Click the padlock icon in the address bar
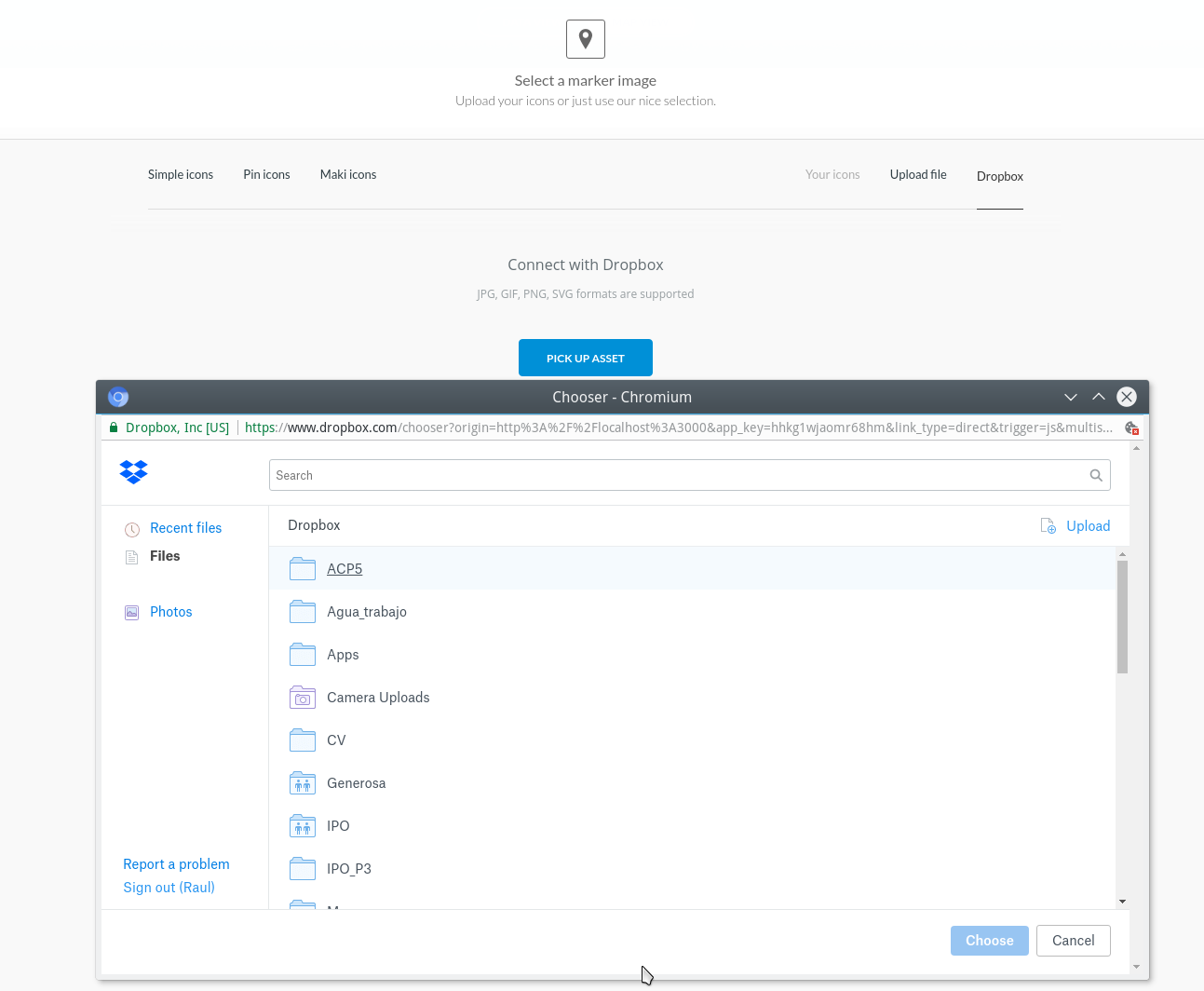This screenshot has width=1204, height=991. (113, 427)
